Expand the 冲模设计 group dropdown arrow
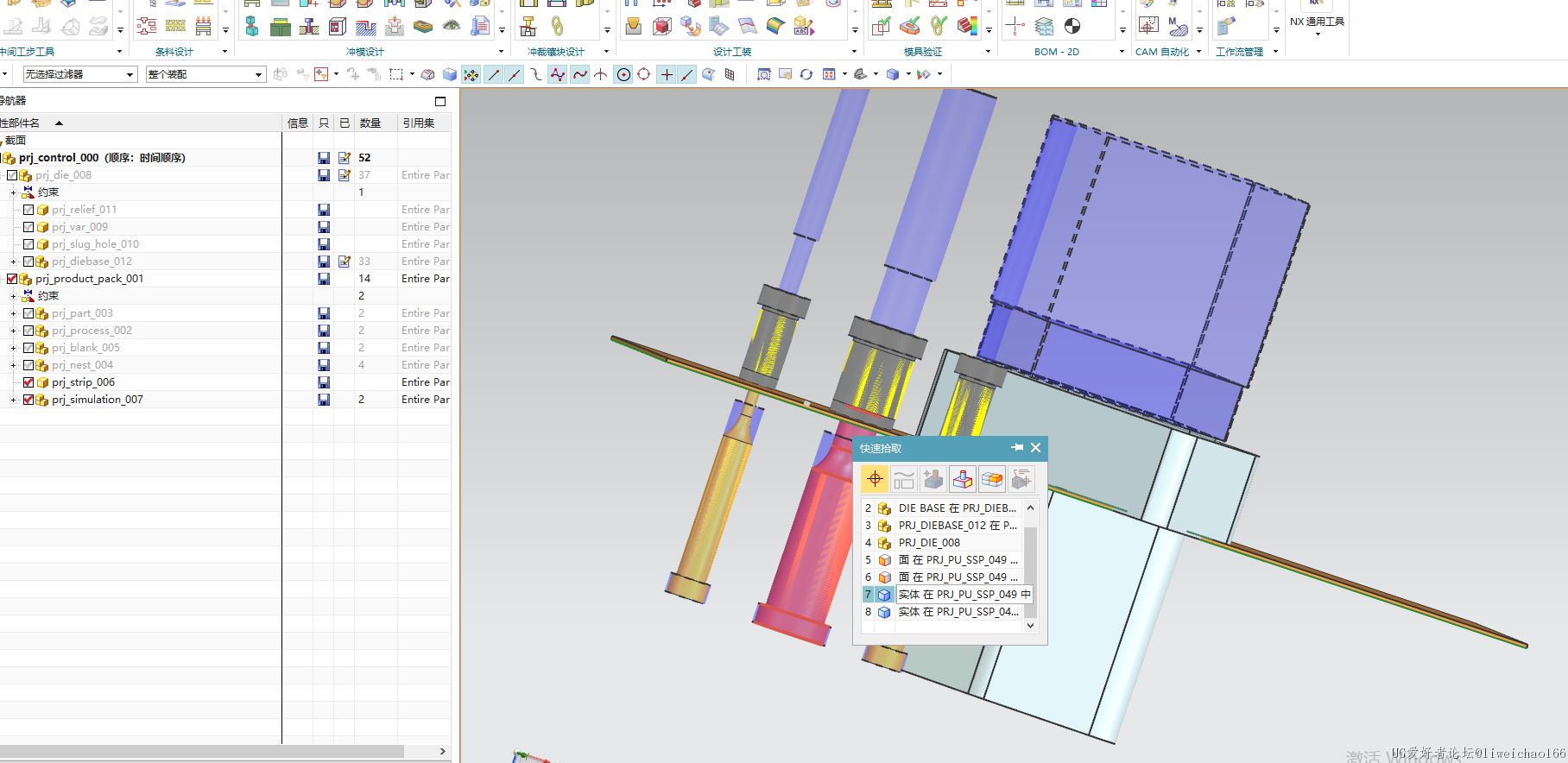1568x763 pixels. click(502, 52)
